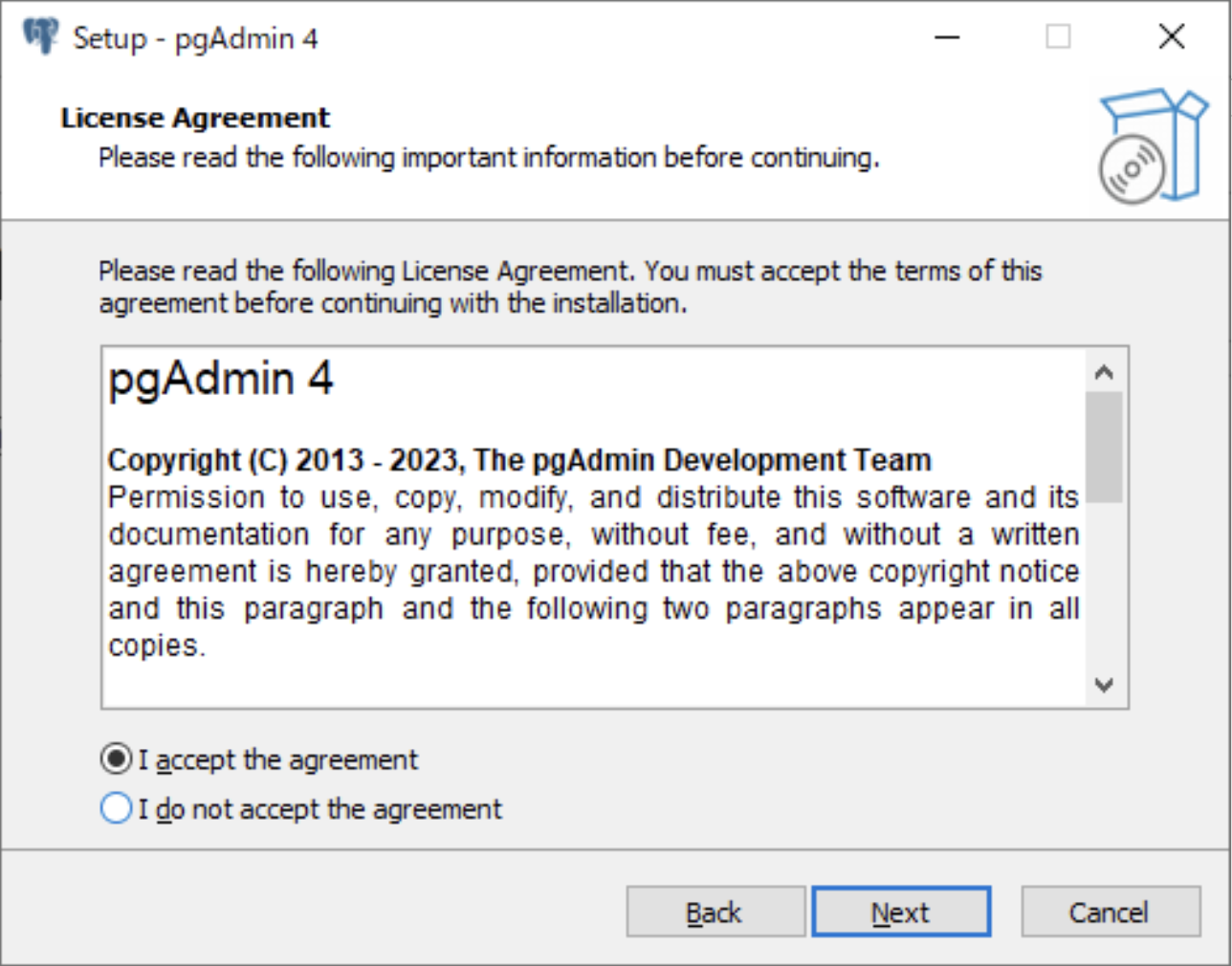Screen dimensions: 1232x966
Task: Click inside the license text paragraph
Action: [593, 571]
